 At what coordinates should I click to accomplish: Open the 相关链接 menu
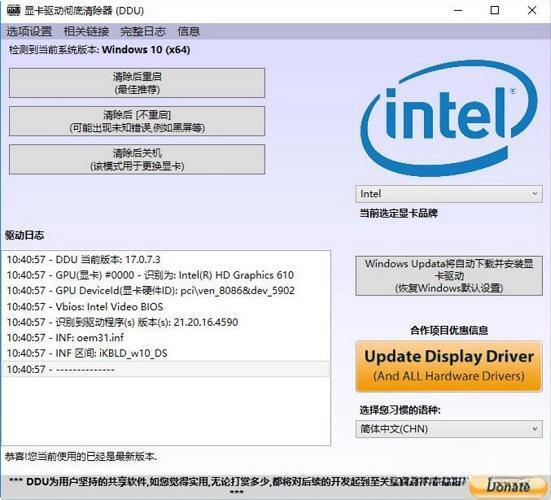click(86, 31)
